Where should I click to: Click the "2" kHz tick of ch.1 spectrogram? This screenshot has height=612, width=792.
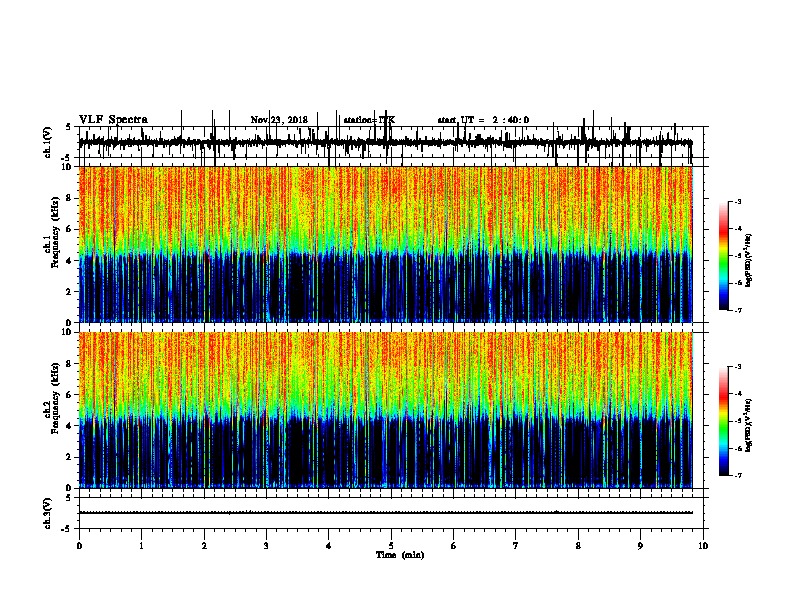(70, 291)
